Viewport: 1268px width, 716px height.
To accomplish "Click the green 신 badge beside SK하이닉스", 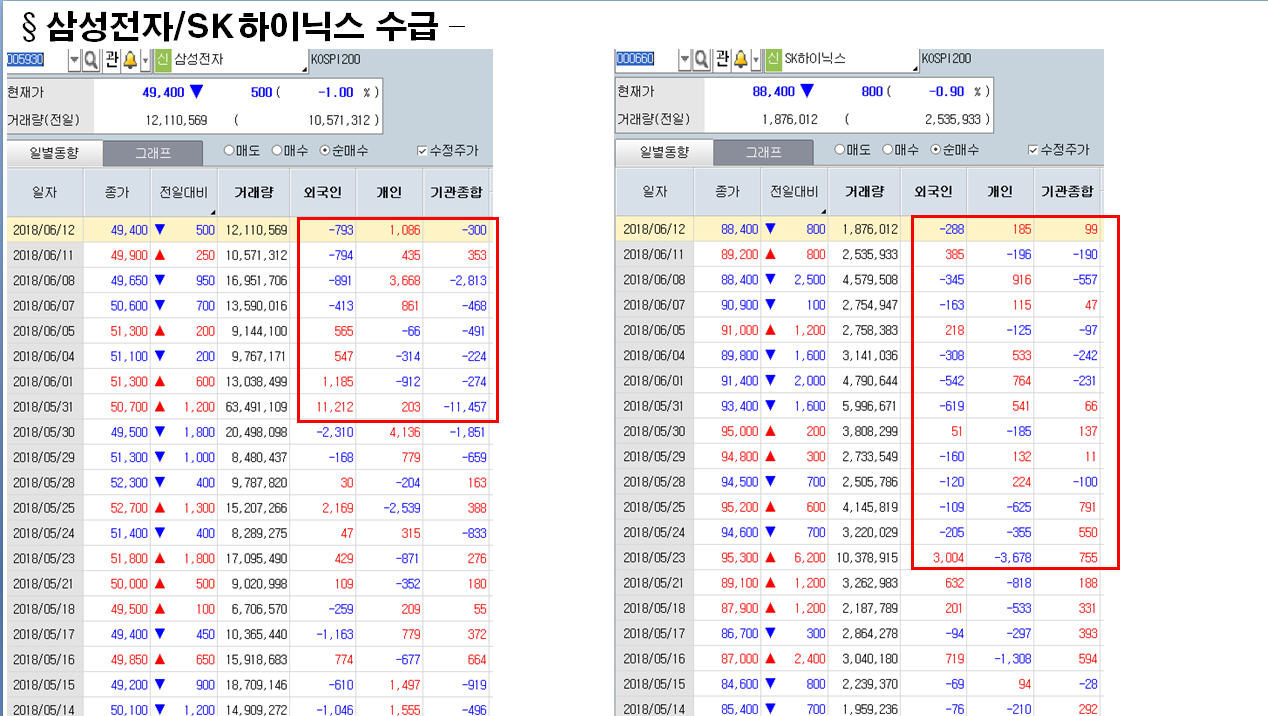I will point(773,60).
